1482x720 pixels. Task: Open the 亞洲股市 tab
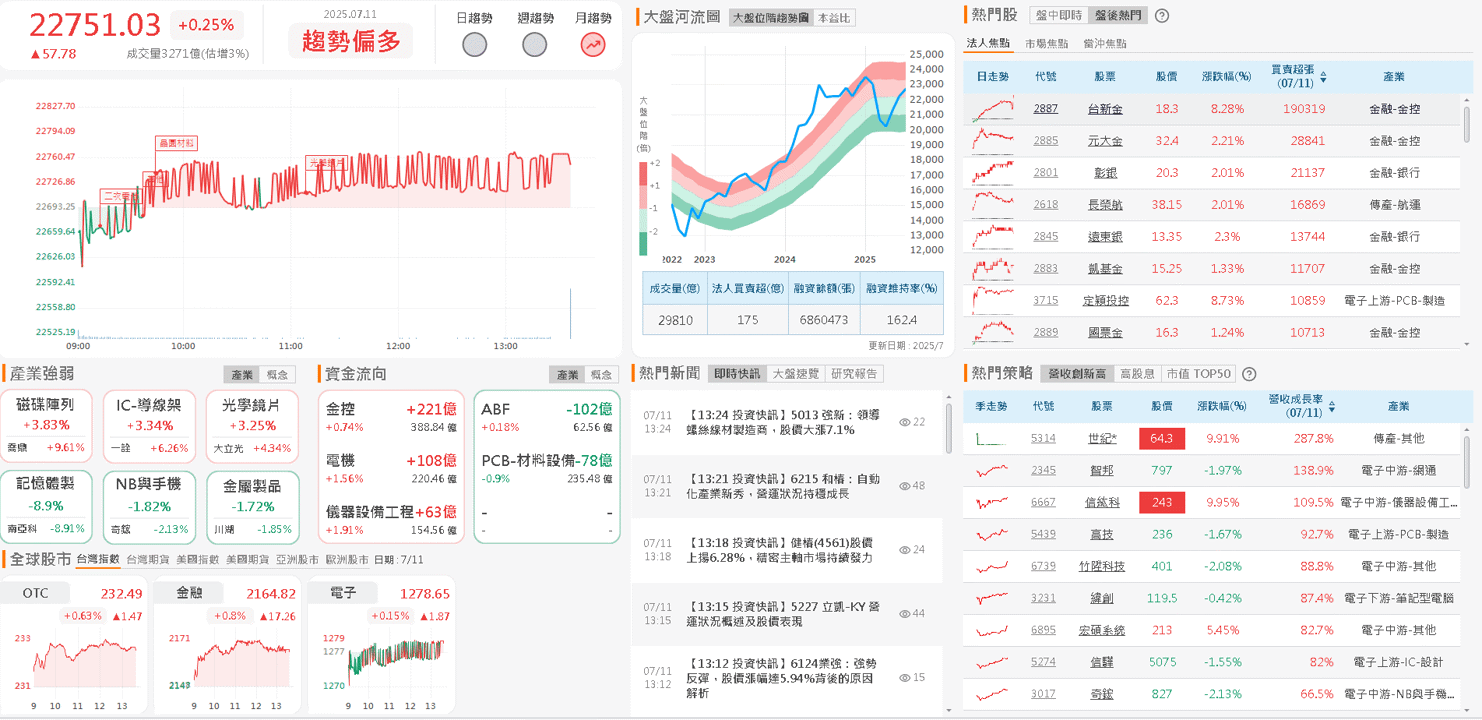click(297, 560)
